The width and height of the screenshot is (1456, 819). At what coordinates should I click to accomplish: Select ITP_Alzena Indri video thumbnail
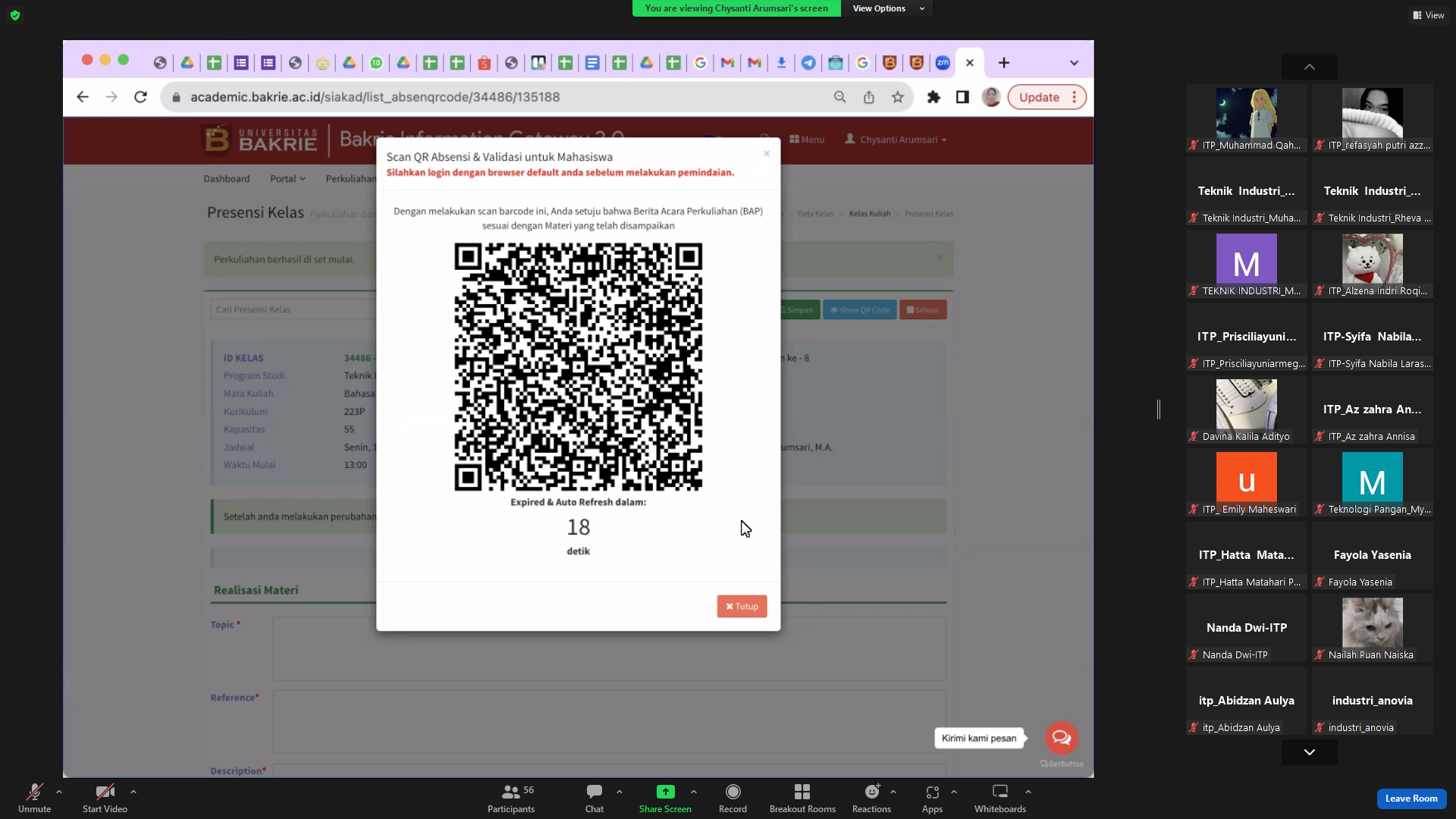(x=1373, y=265)
